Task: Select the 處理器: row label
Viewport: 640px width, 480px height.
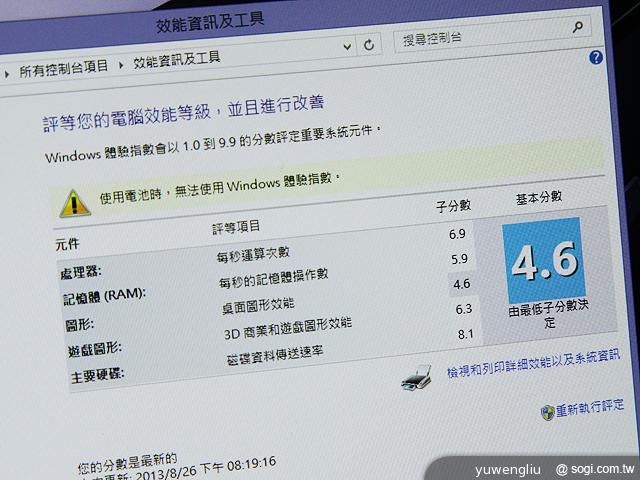Action: pos(80,272)
